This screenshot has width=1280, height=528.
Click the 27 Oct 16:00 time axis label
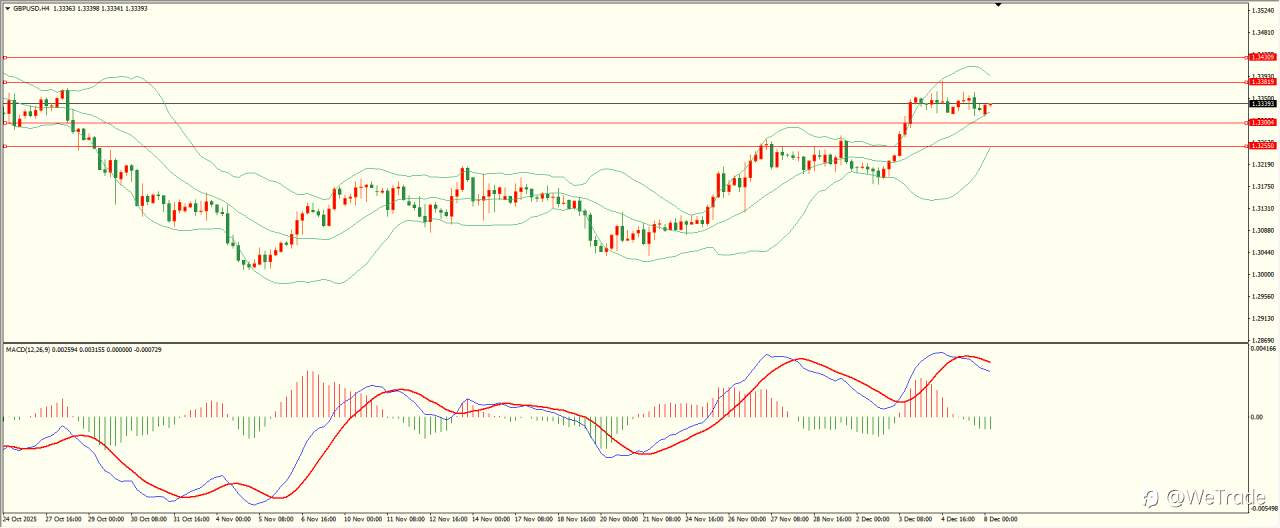63,520
